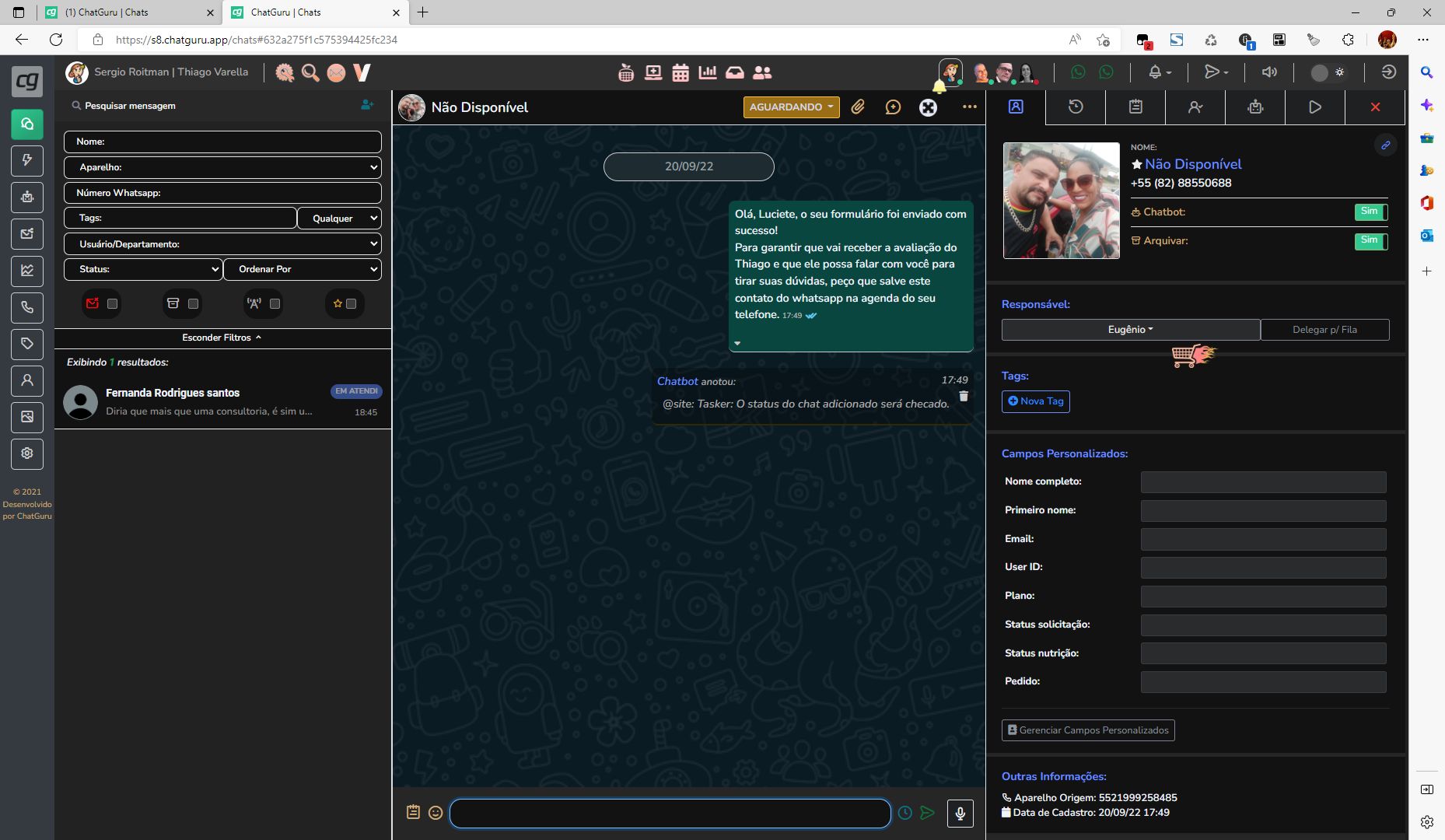This screenshot has width=1445, height=840.
Task: Open the settings gear in left sidebar
Action: point(27,453)
